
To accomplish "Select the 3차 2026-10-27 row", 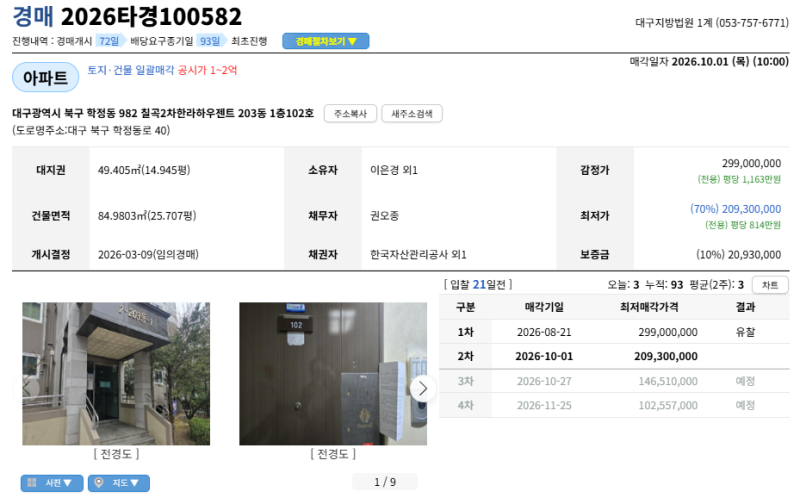I will tap(614, 381).
